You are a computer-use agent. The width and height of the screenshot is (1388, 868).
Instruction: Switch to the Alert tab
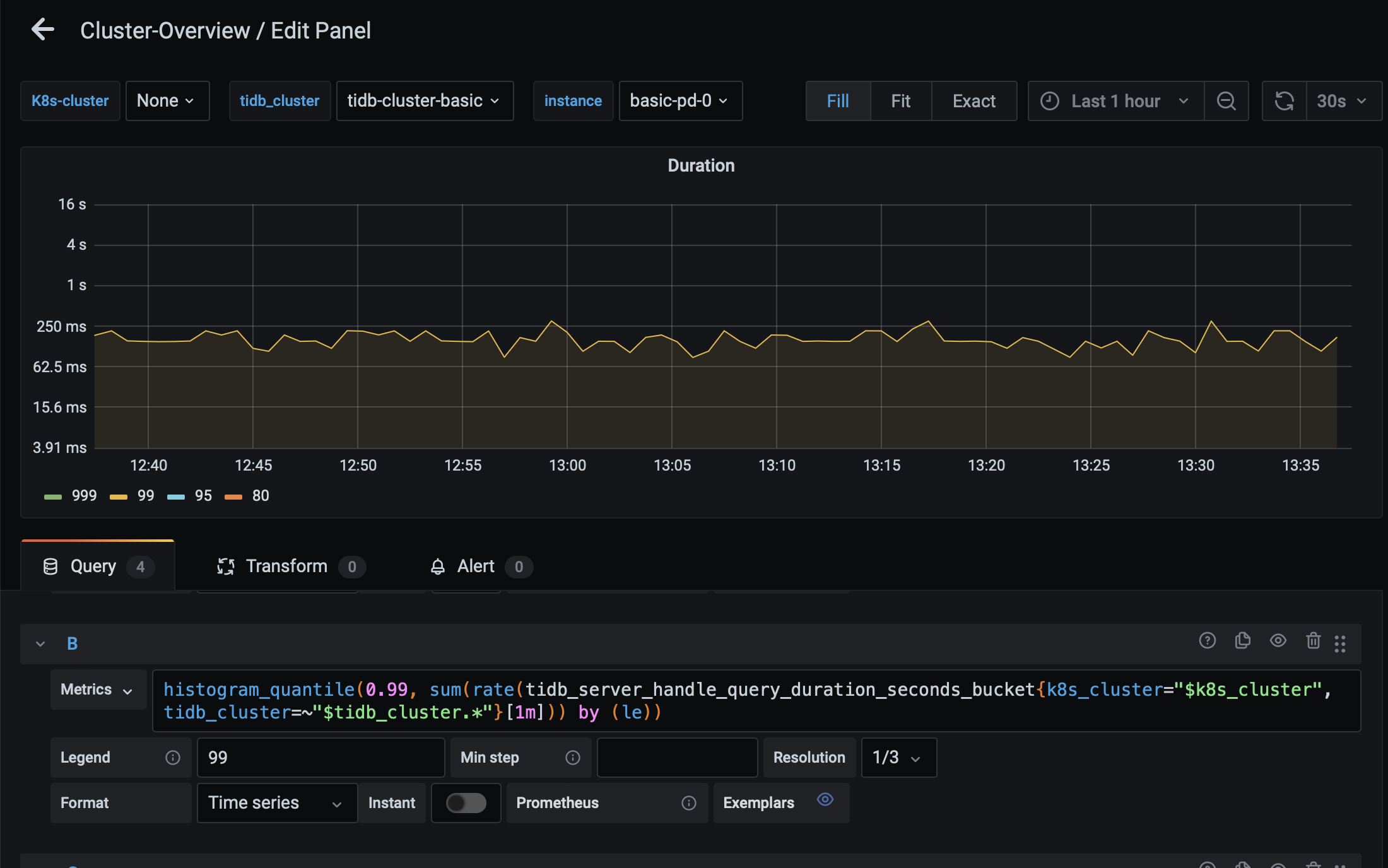coord(476,566)
